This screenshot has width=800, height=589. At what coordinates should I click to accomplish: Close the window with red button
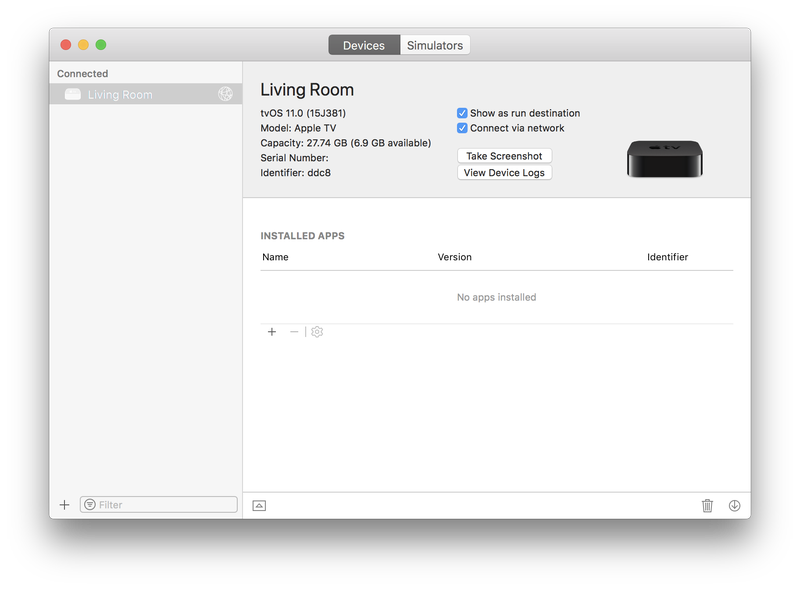click(x=66, y=45)
